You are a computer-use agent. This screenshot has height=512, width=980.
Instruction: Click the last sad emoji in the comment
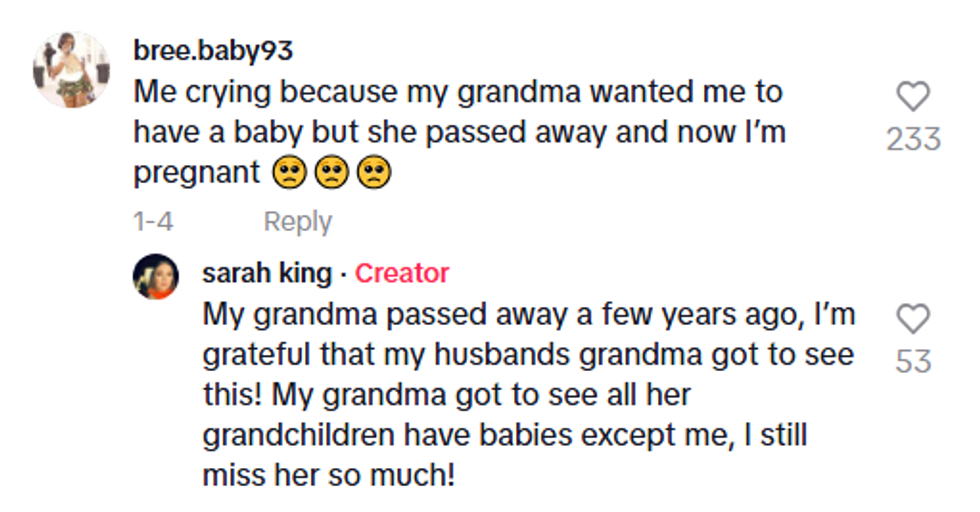click(x=373, y=173)
